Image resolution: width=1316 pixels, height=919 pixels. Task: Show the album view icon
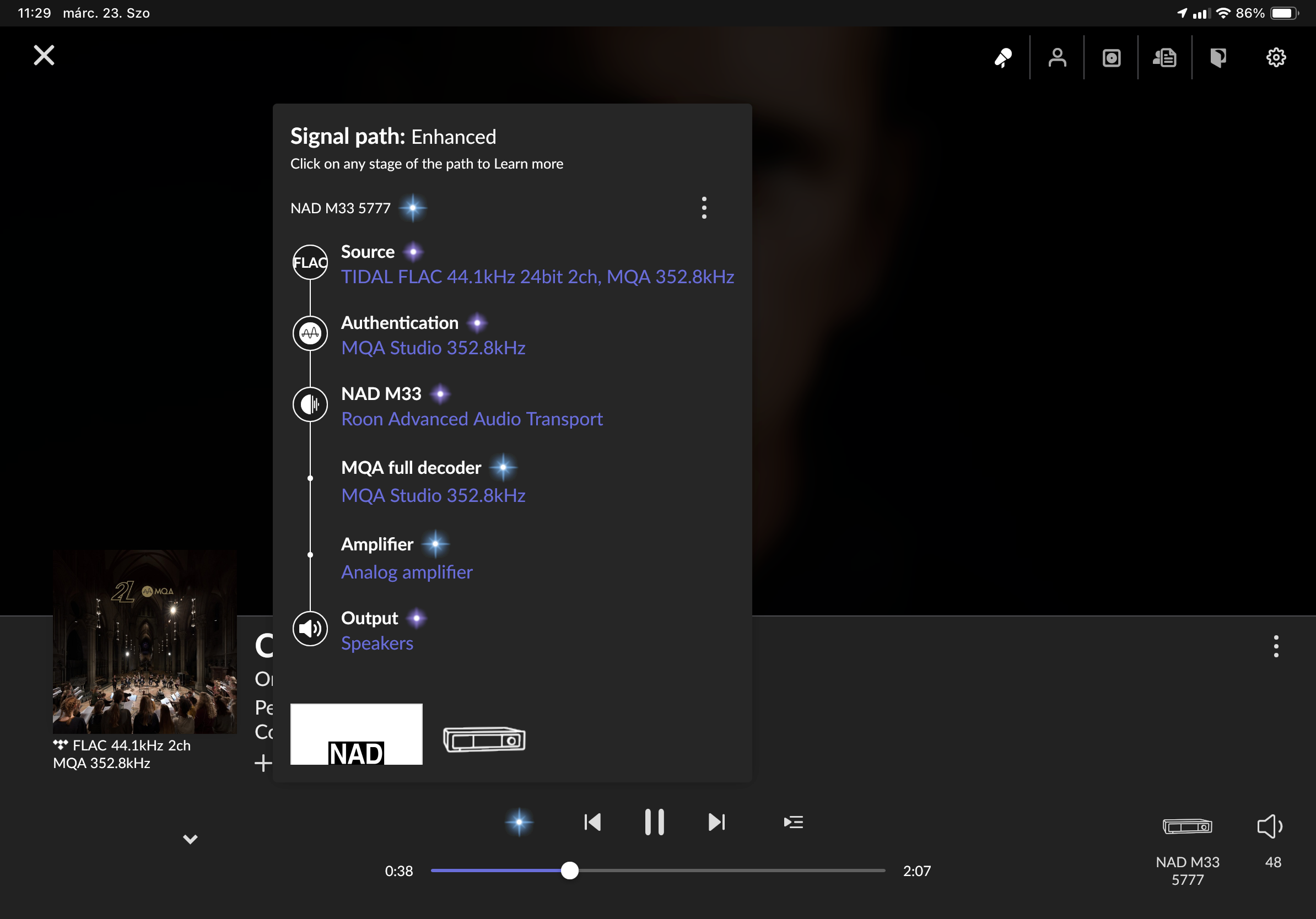1111,58
